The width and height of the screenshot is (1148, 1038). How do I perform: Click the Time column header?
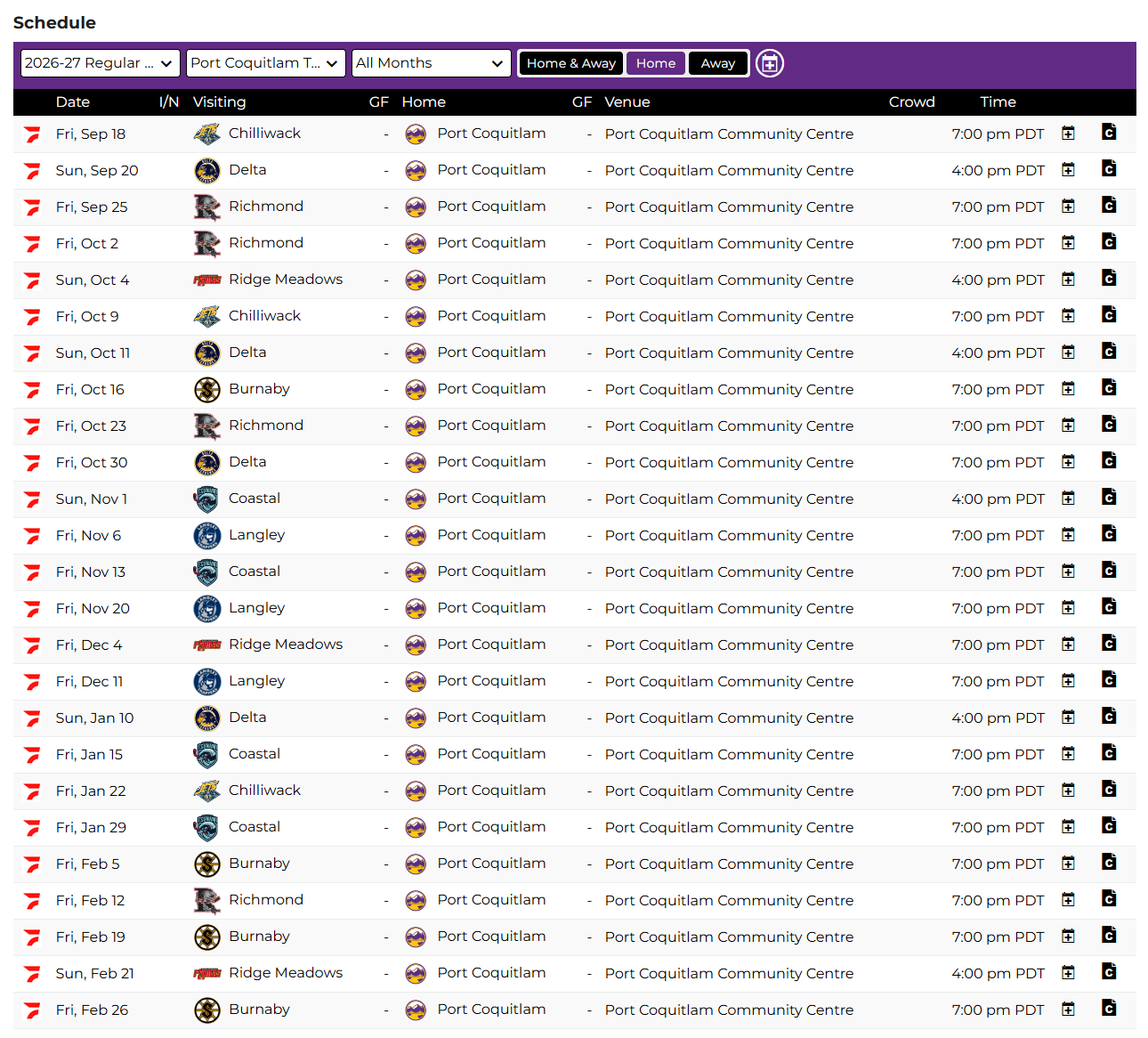tap(998, 102)
